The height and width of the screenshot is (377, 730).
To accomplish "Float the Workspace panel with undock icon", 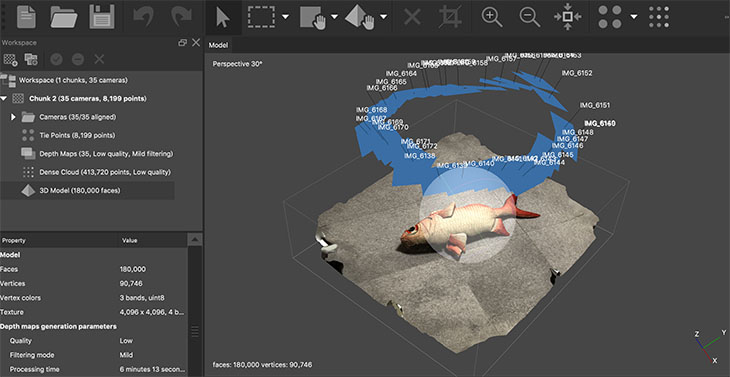I will pos(182,43).
